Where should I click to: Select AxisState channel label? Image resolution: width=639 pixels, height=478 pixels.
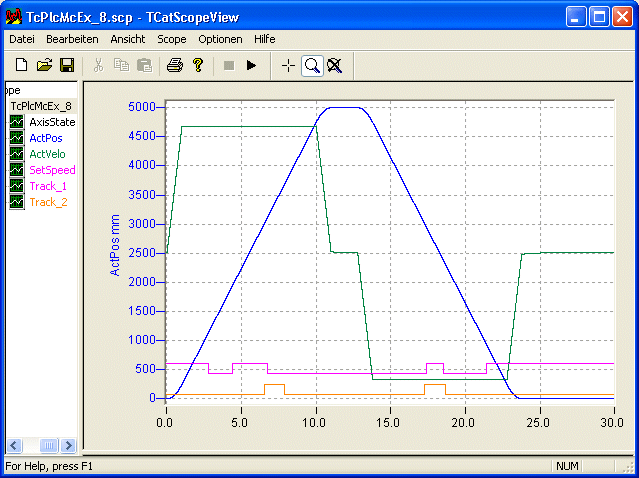click(x=52, y=122)
